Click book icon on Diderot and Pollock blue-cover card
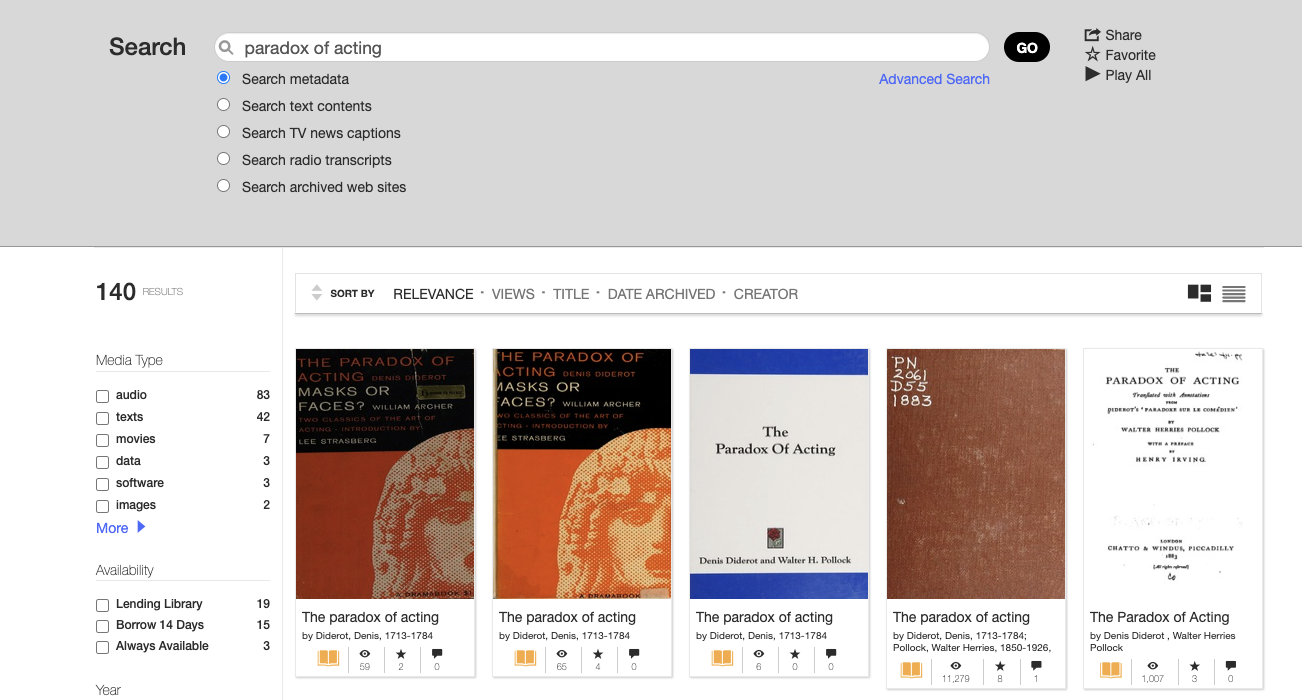The height and width of the screenshot is (700, 1302). (722, 657)
